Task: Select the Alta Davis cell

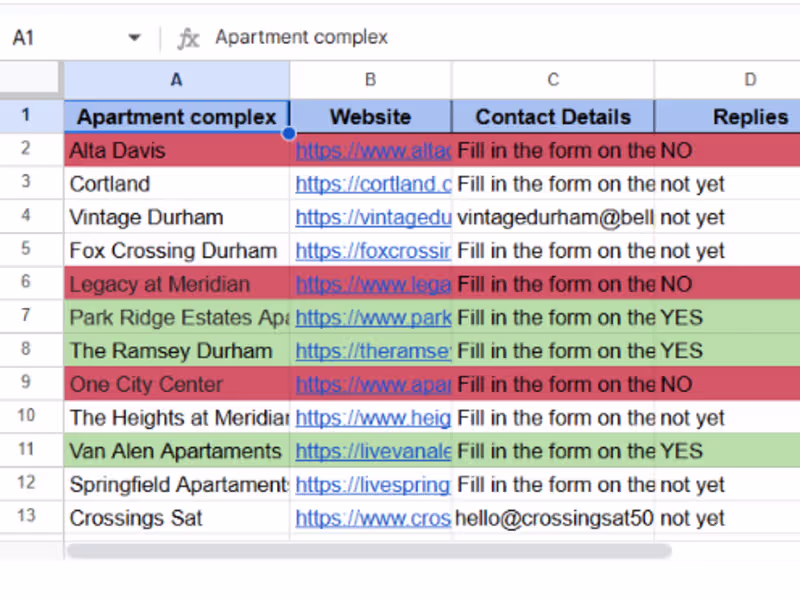Action: (177, 150)
